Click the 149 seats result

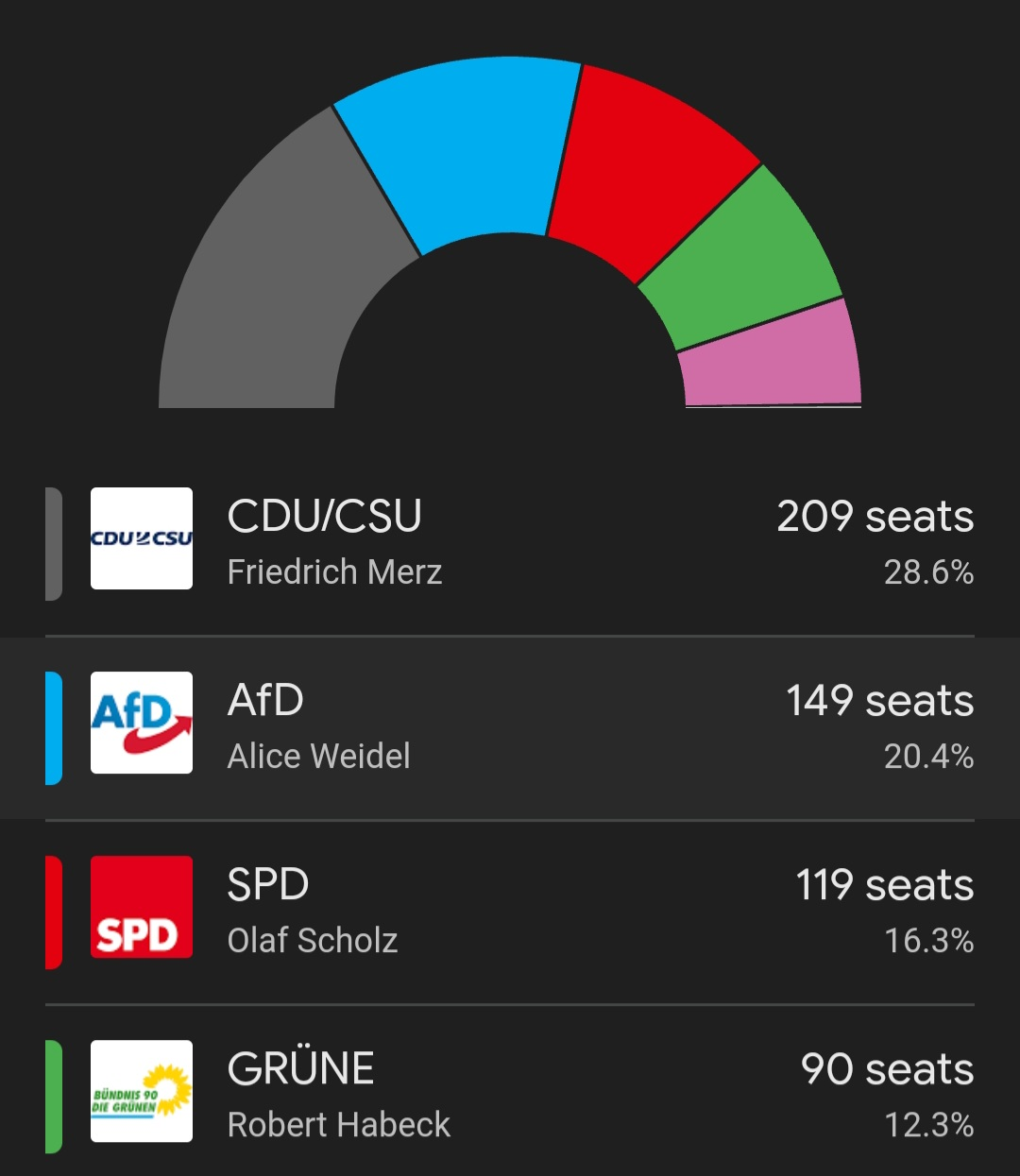click(879, 701)
